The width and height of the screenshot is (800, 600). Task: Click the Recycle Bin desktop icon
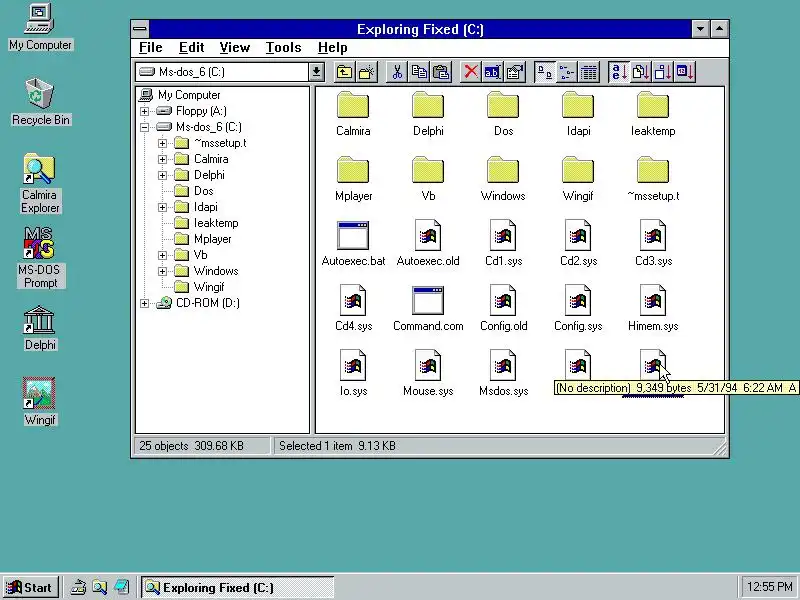(x=40, y=102)
